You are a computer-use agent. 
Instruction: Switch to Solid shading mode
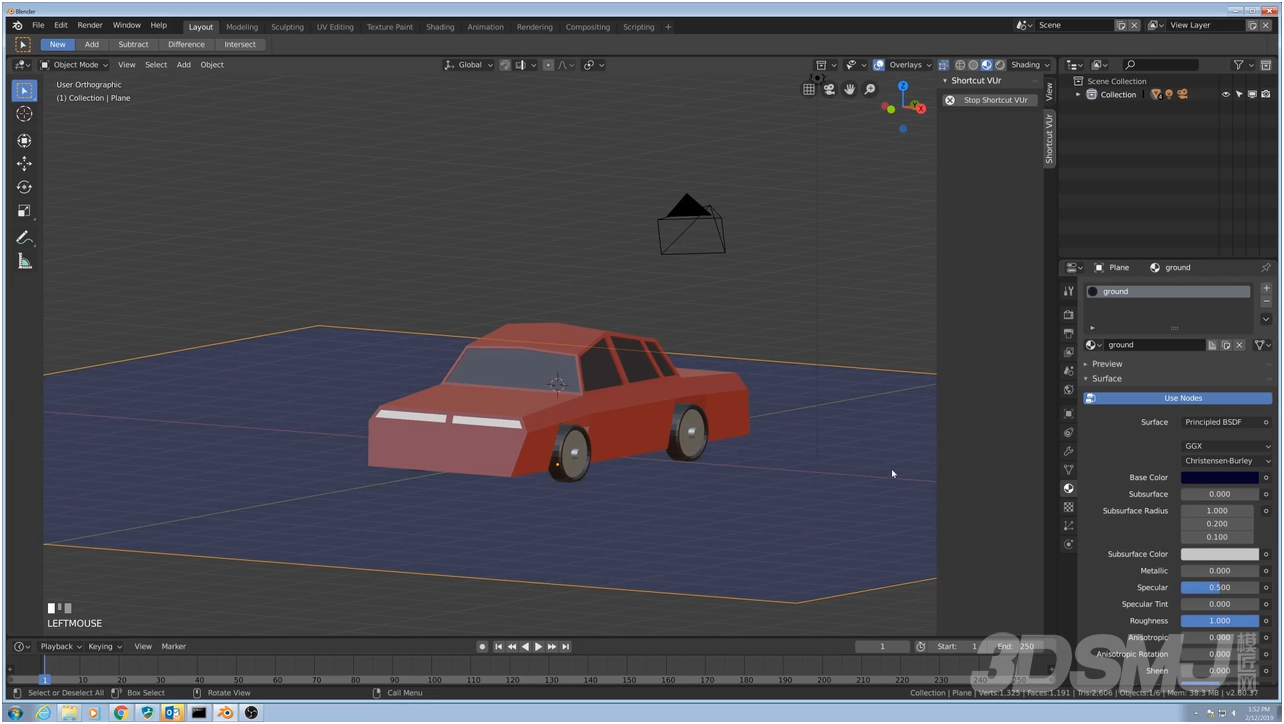pos(973,65)
